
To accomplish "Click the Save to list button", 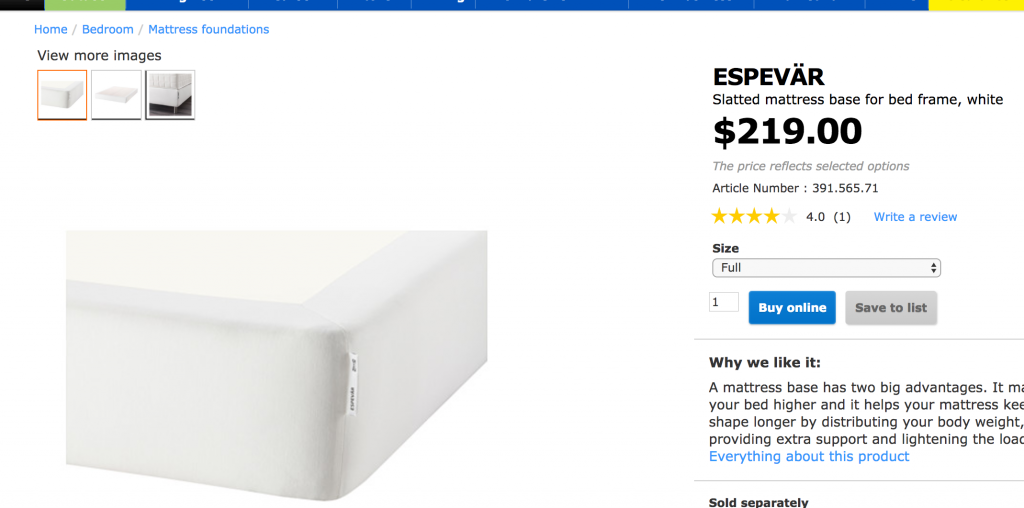I will 890,308.
